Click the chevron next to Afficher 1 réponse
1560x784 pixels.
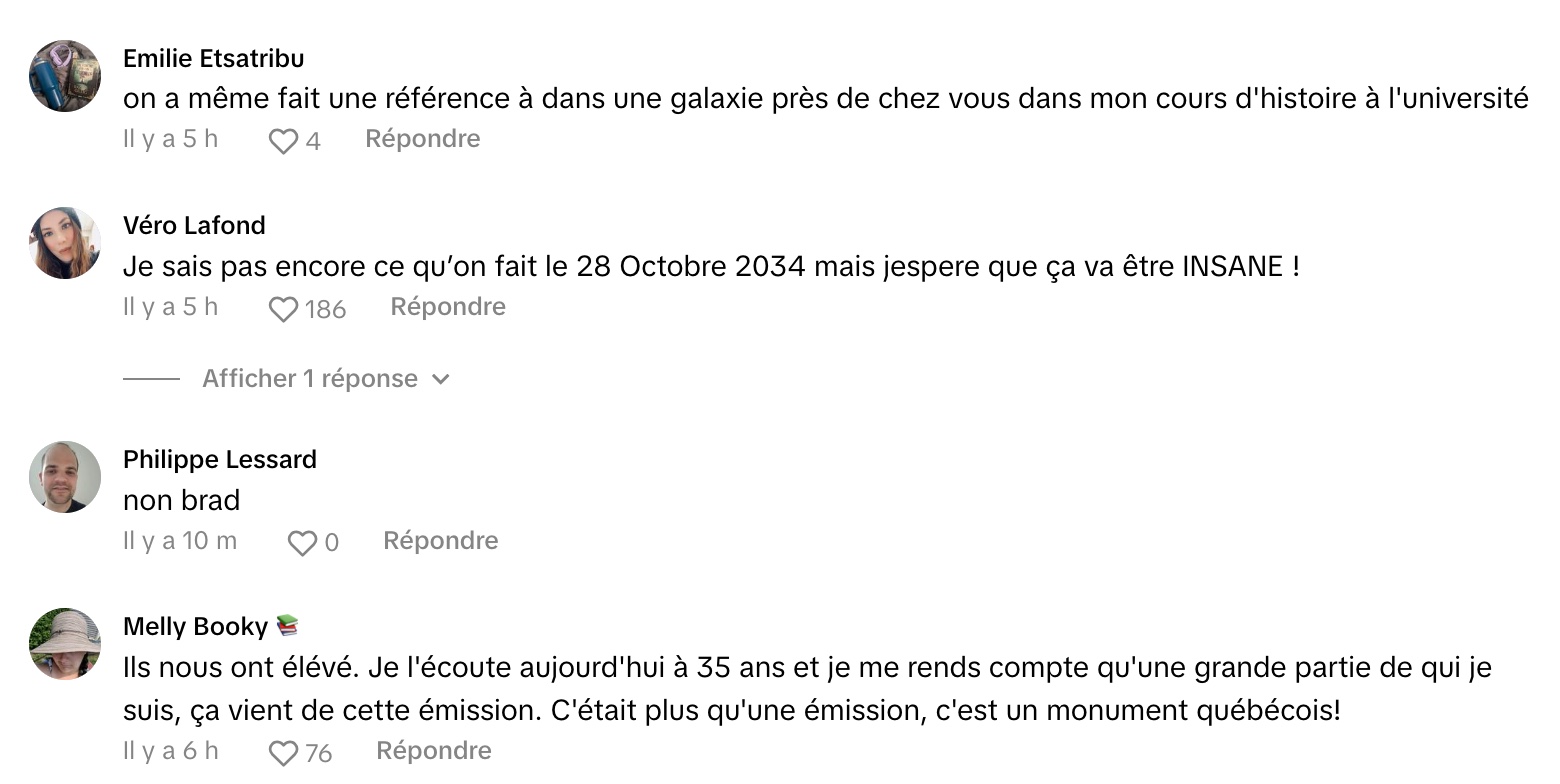pyautogui.click(x=440, y=380)
